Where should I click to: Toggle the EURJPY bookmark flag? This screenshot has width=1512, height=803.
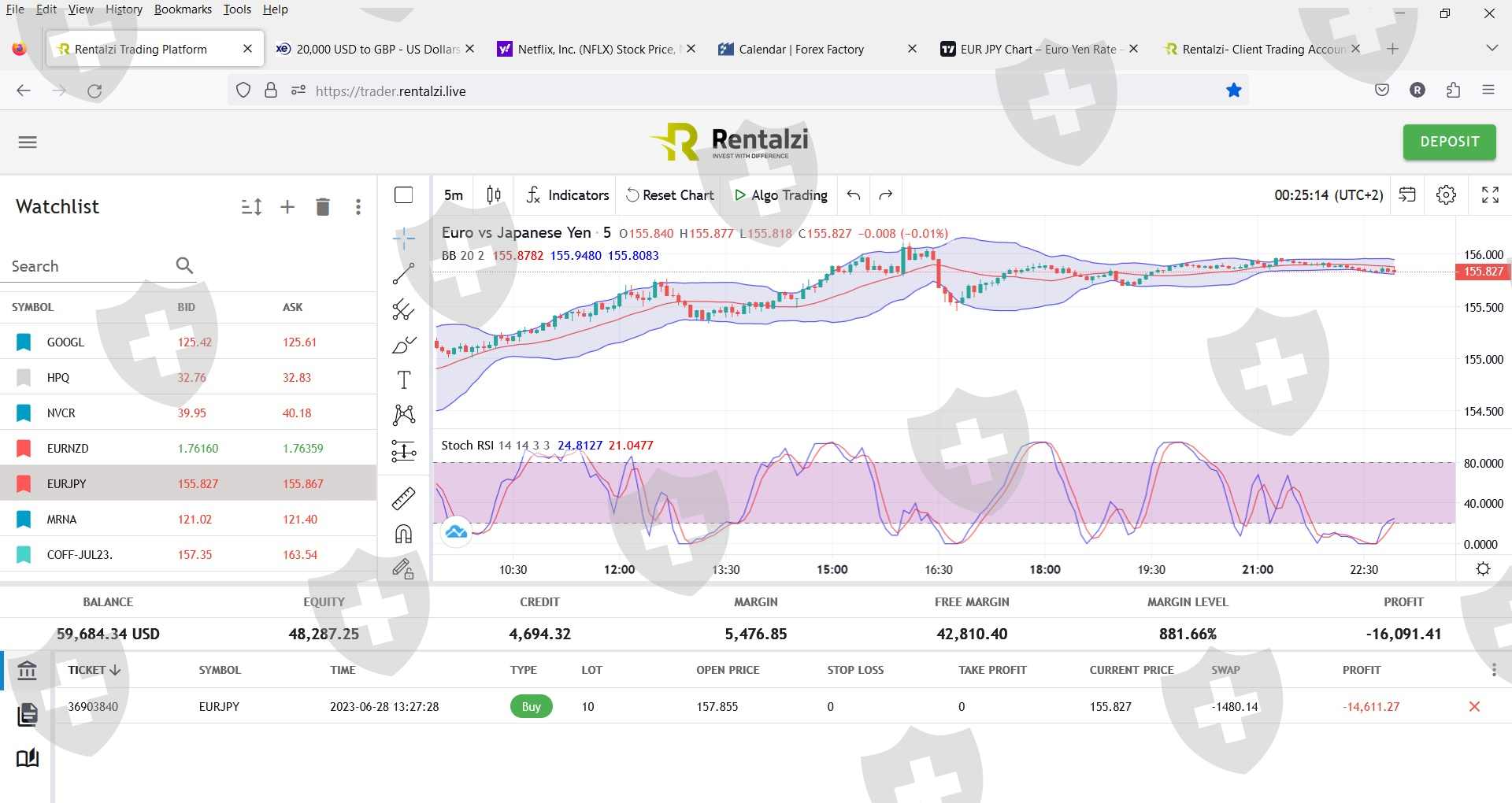click(24, 484)
